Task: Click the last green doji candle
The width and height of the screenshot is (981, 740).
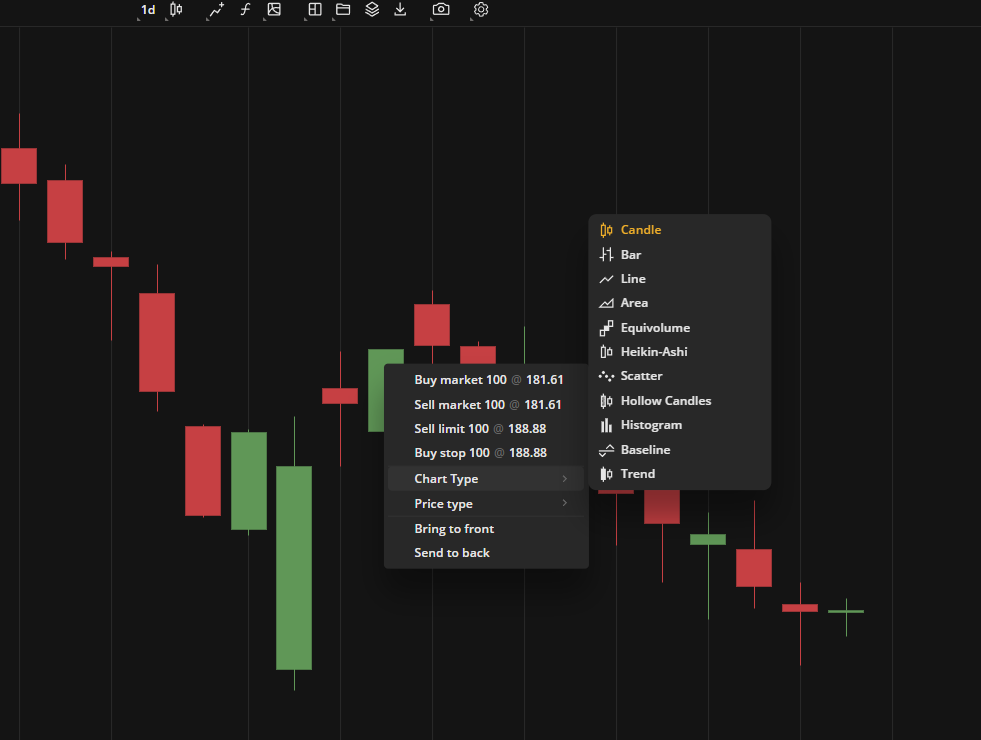Action: pyautogui.click(x=846, y=611)
